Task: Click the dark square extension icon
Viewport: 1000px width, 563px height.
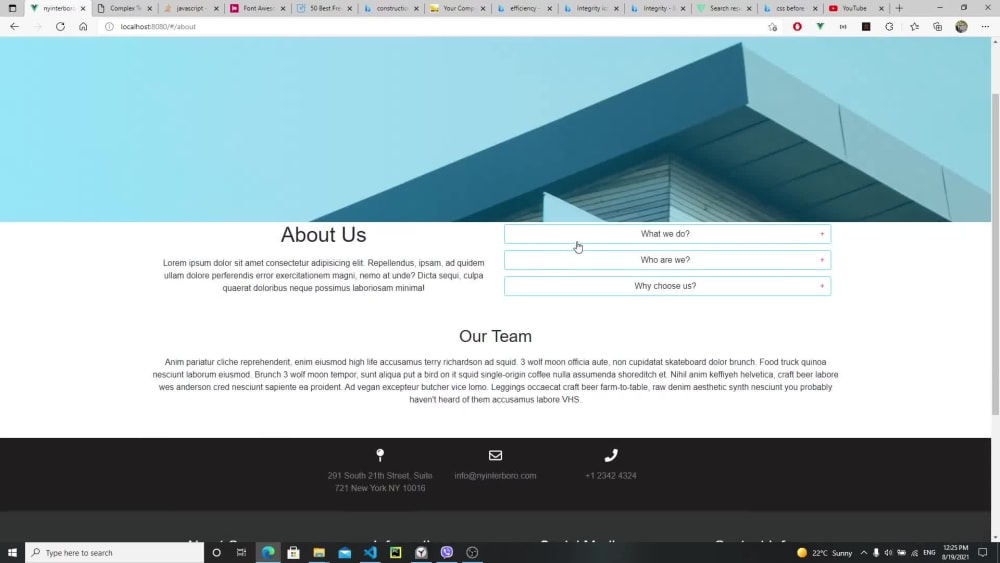Action: pyautogui.click(x=866, y=27)
